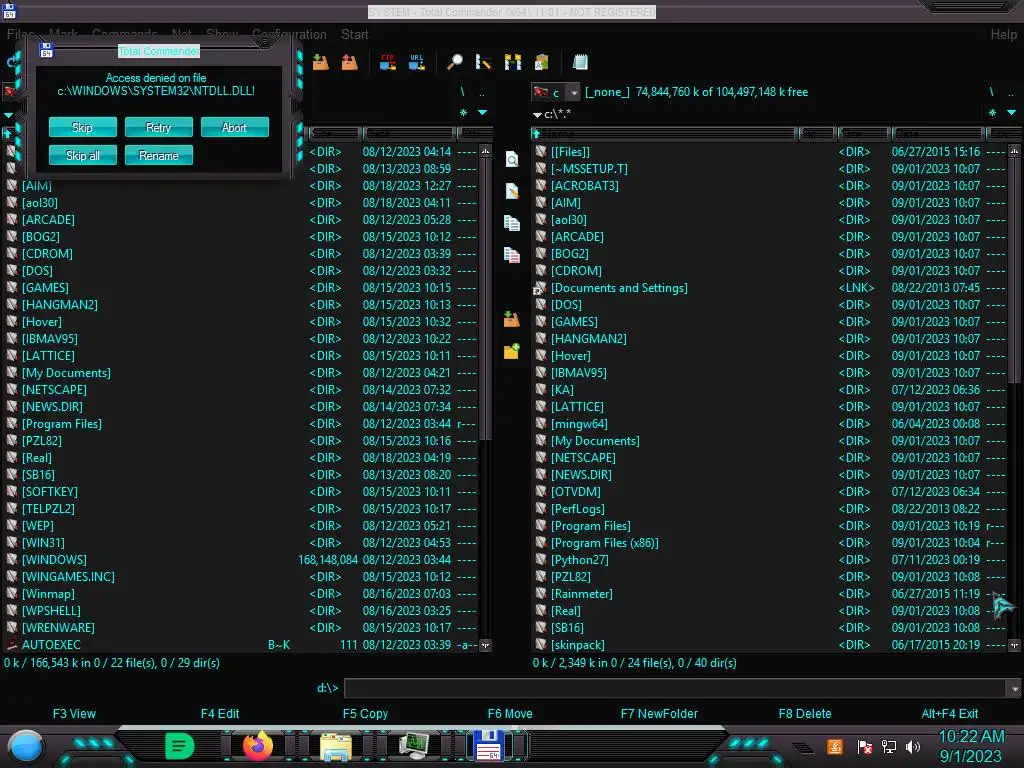Open the Configuration menu
Screen dimensions: 1024x768
pyautogui.click(x=289, y=34)
